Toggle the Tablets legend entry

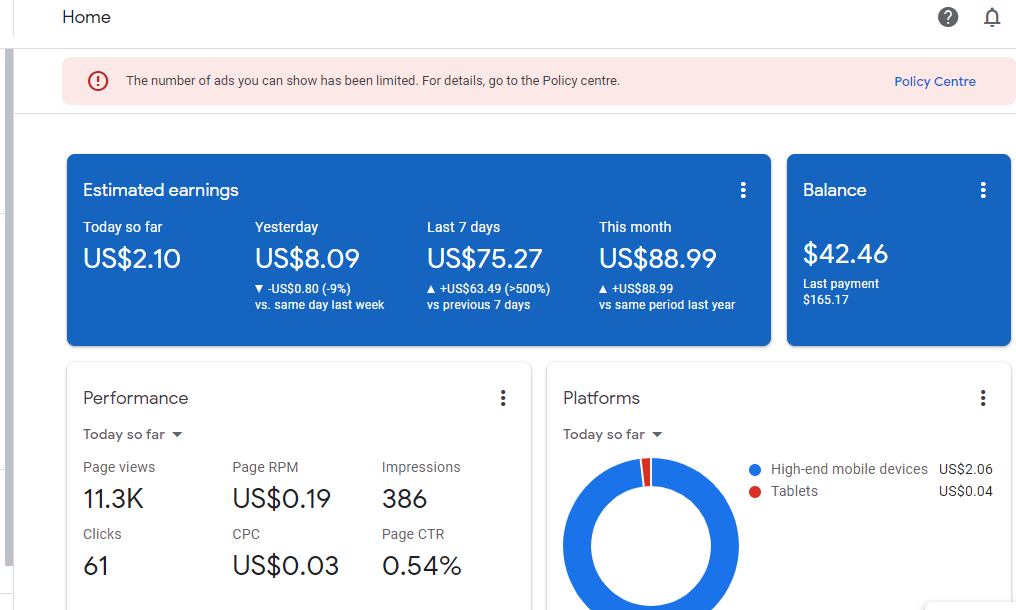794,491
